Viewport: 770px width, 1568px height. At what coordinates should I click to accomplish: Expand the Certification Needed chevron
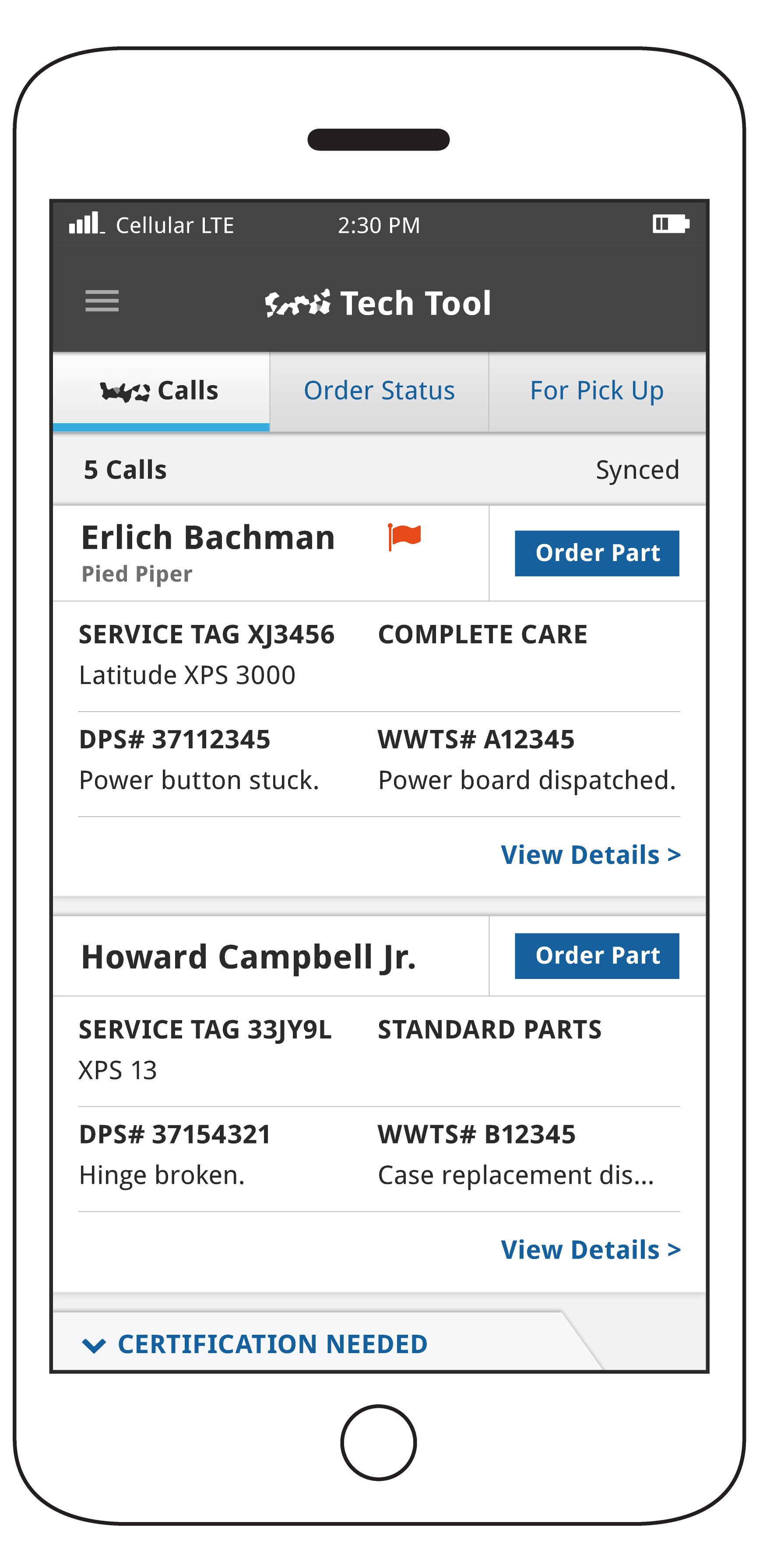(94, 1345)
